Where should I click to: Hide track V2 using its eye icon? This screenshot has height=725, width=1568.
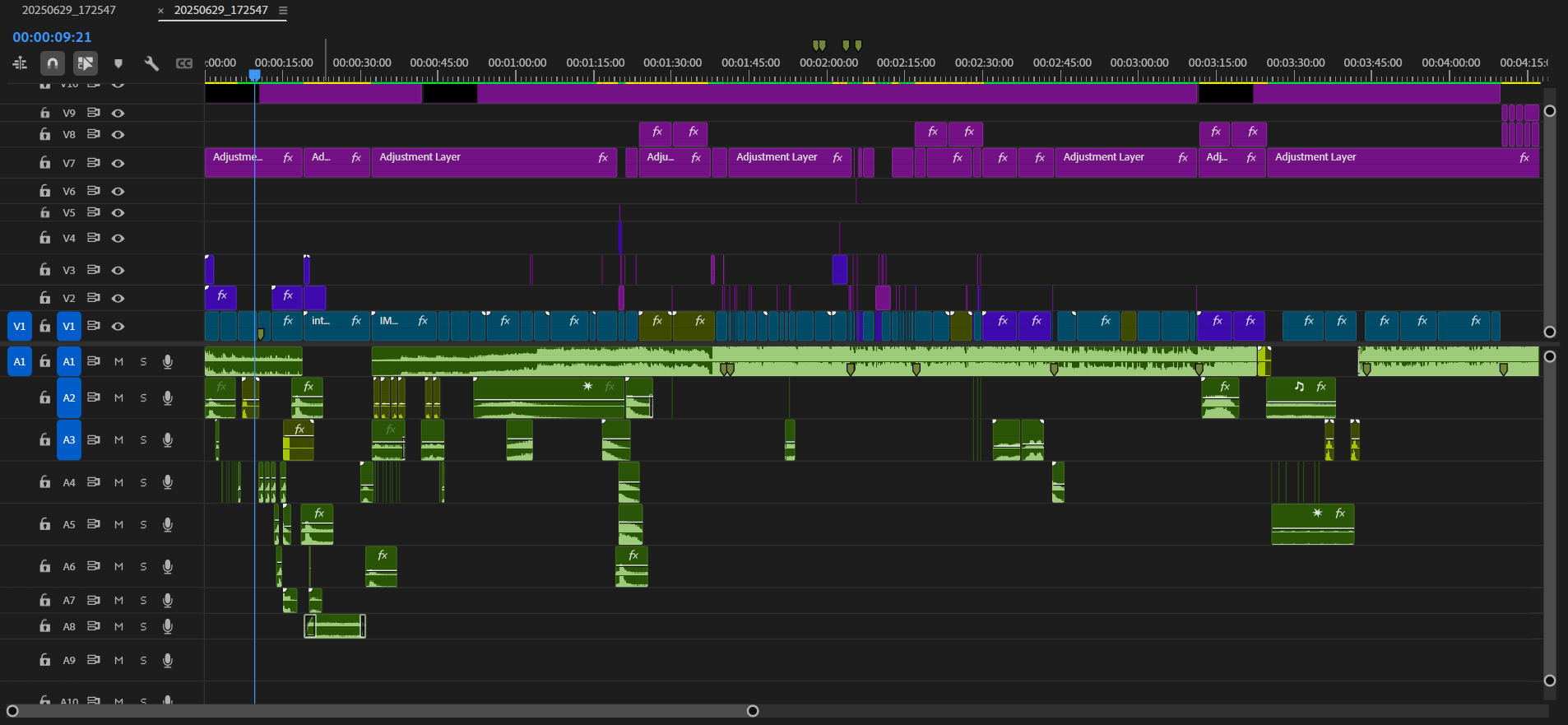(118, 298)
